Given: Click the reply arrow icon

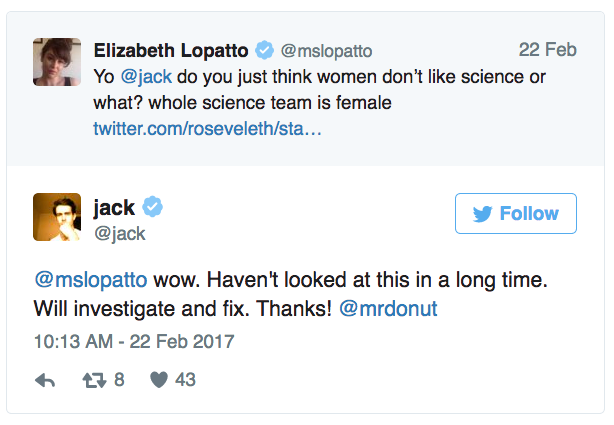Looking at the screenshot, I should click(x=44, y=380).
